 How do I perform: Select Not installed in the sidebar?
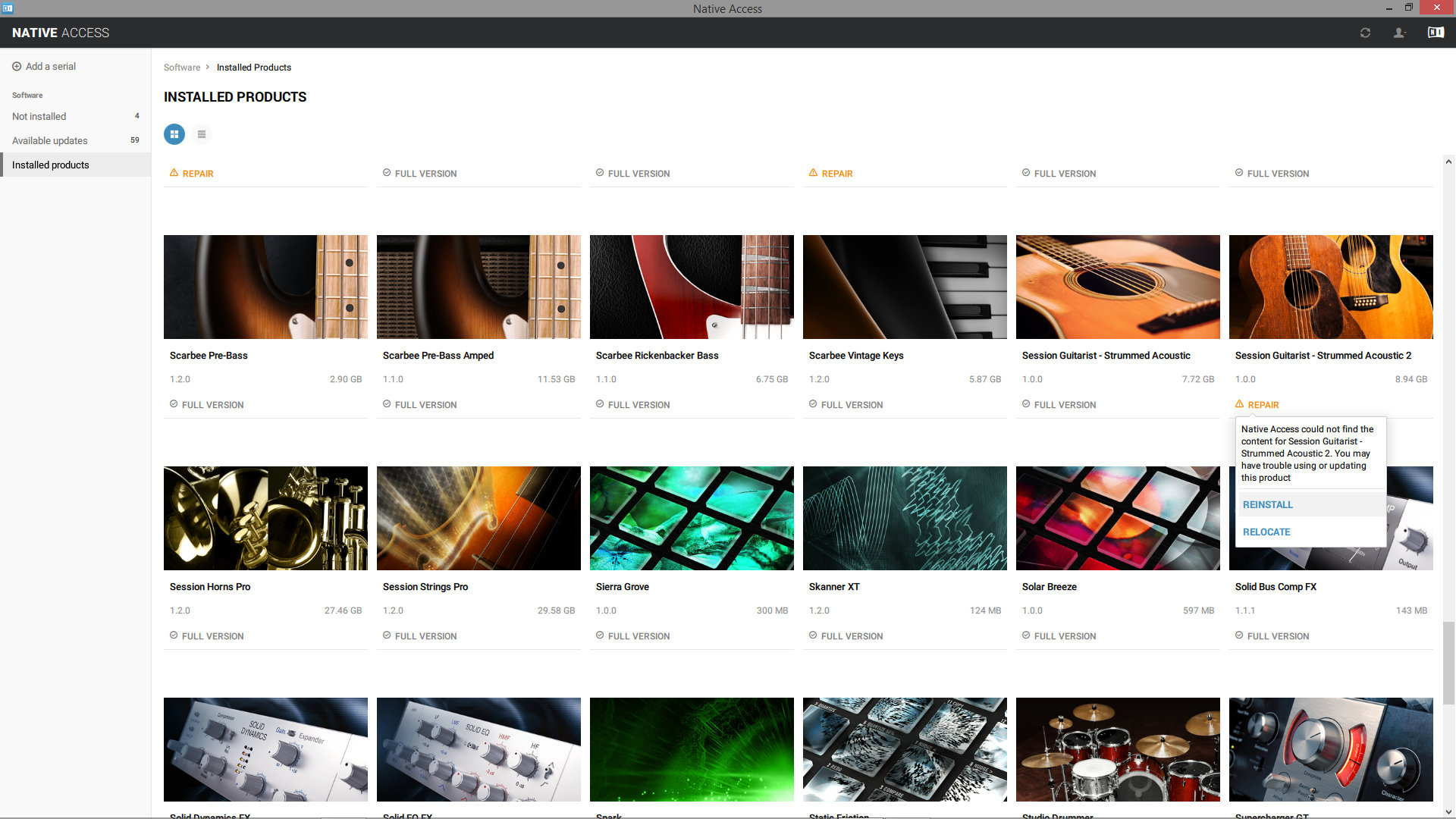point(38,116)
